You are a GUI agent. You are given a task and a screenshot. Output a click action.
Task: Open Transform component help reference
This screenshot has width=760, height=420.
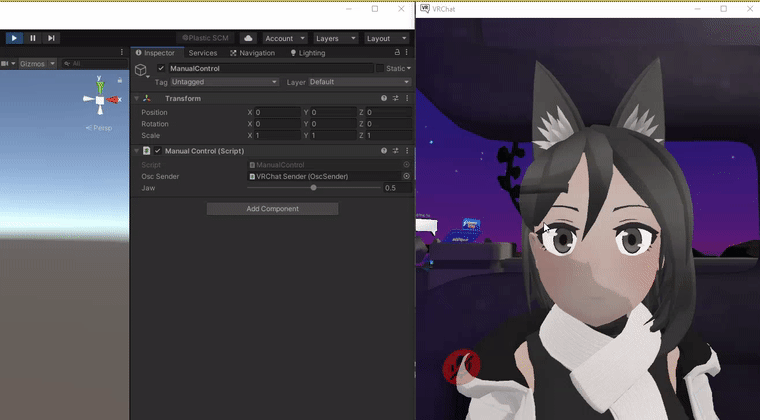coord(384,98)
